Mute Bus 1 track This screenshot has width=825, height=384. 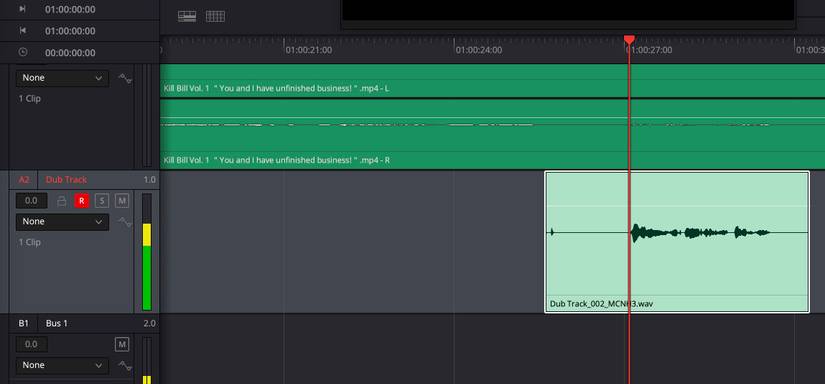(x=122, y=345)
